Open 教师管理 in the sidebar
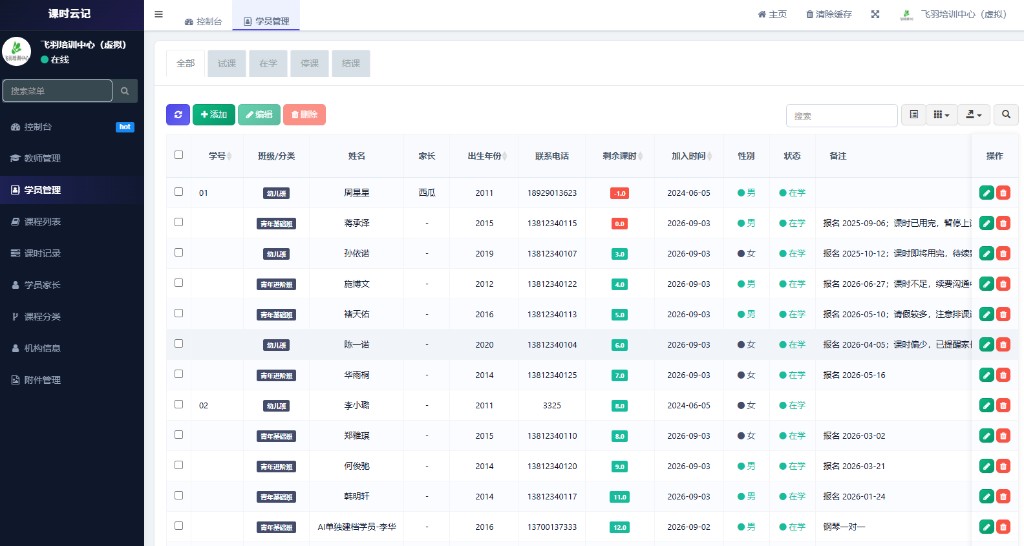Viewport: 1024px width, 546px height. click(72, 158)
